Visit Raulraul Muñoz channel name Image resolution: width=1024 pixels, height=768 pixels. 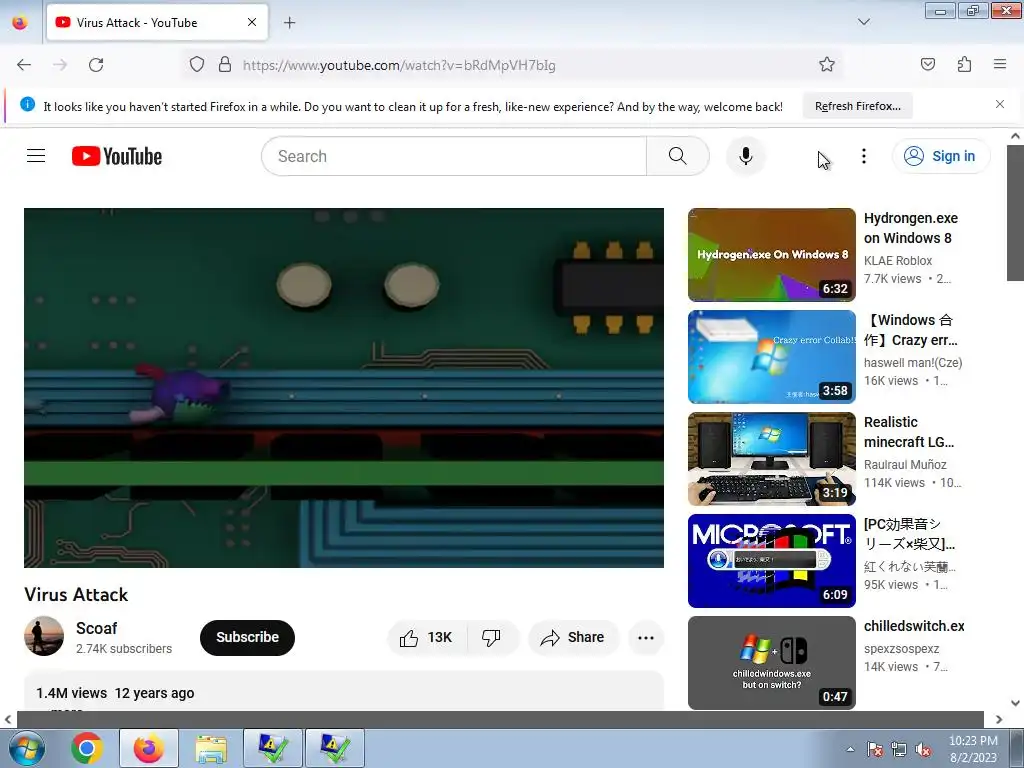click(x=904, y=464)
